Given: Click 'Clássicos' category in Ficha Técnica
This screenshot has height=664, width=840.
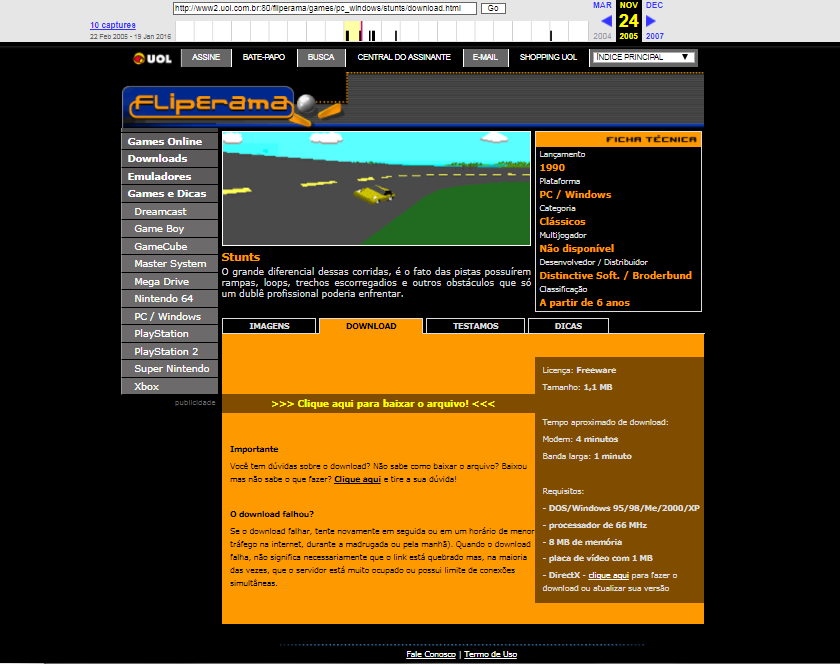Looking at the screenshot, I should [562, 222].
